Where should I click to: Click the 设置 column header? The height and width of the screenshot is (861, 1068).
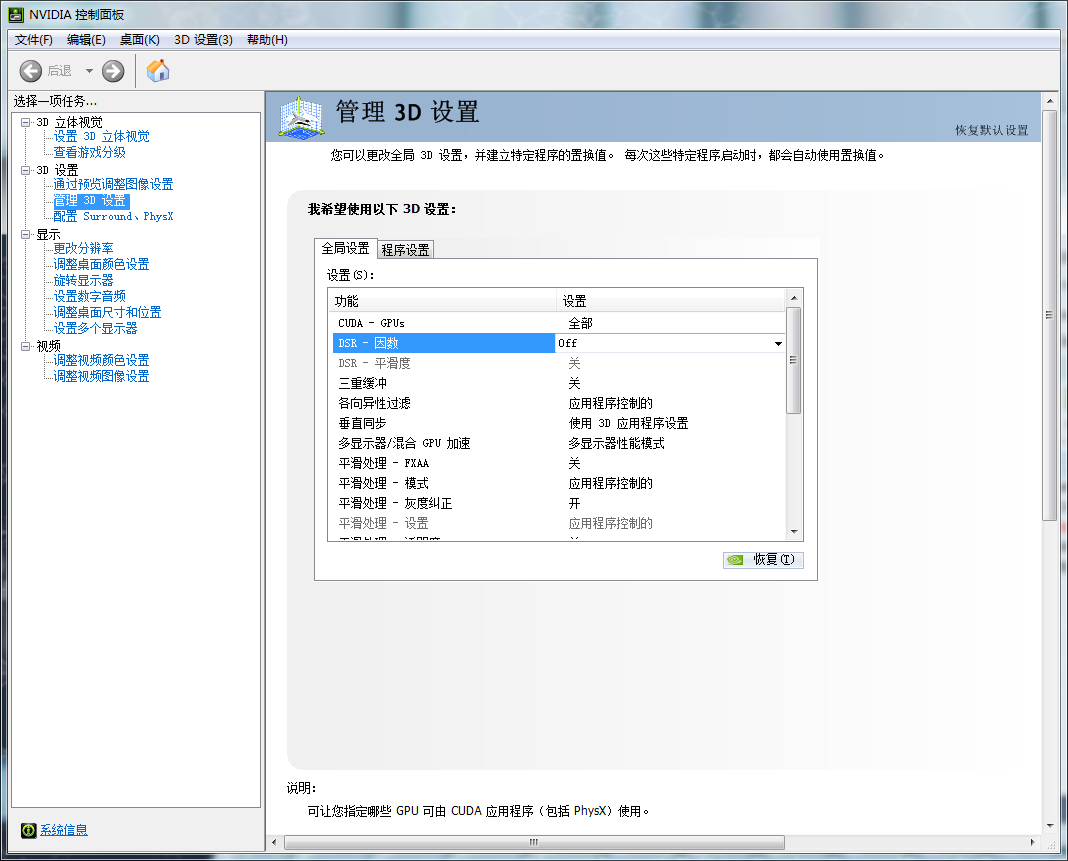point(672,301)
